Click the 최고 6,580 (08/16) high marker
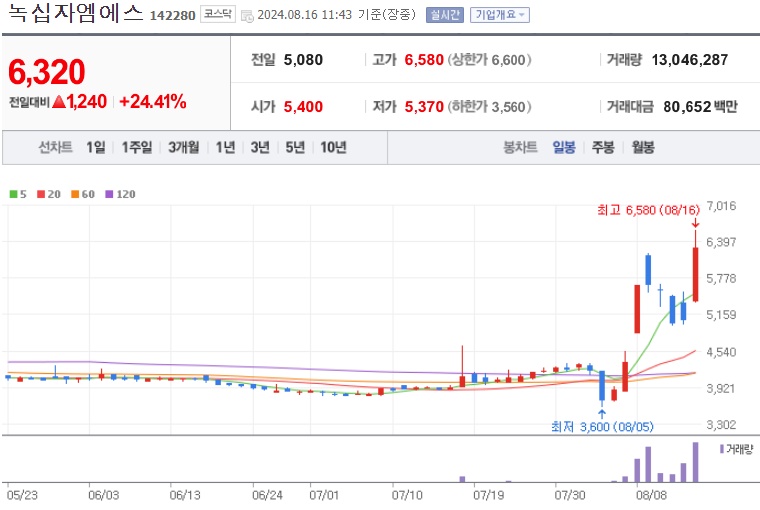Viewport: 760px width, 510px height. click(x=649, y=210)
